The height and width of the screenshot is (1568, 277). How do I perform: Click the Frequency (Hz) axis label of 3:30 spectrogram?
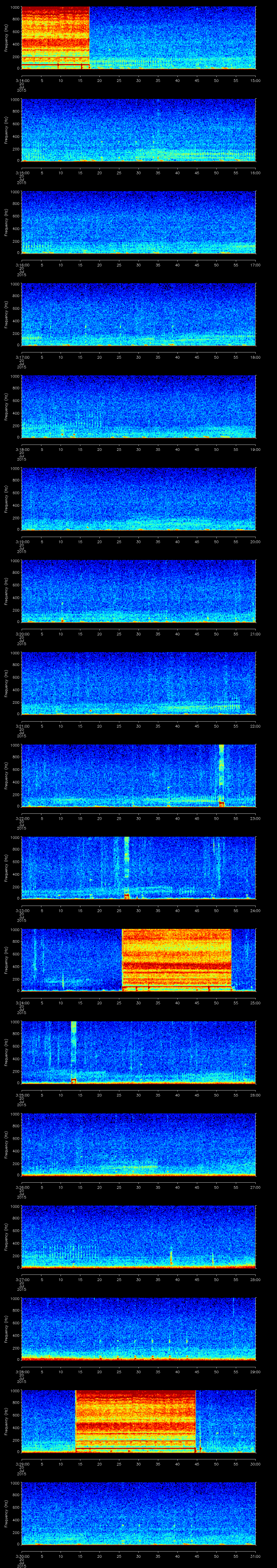click(7, 1514)
